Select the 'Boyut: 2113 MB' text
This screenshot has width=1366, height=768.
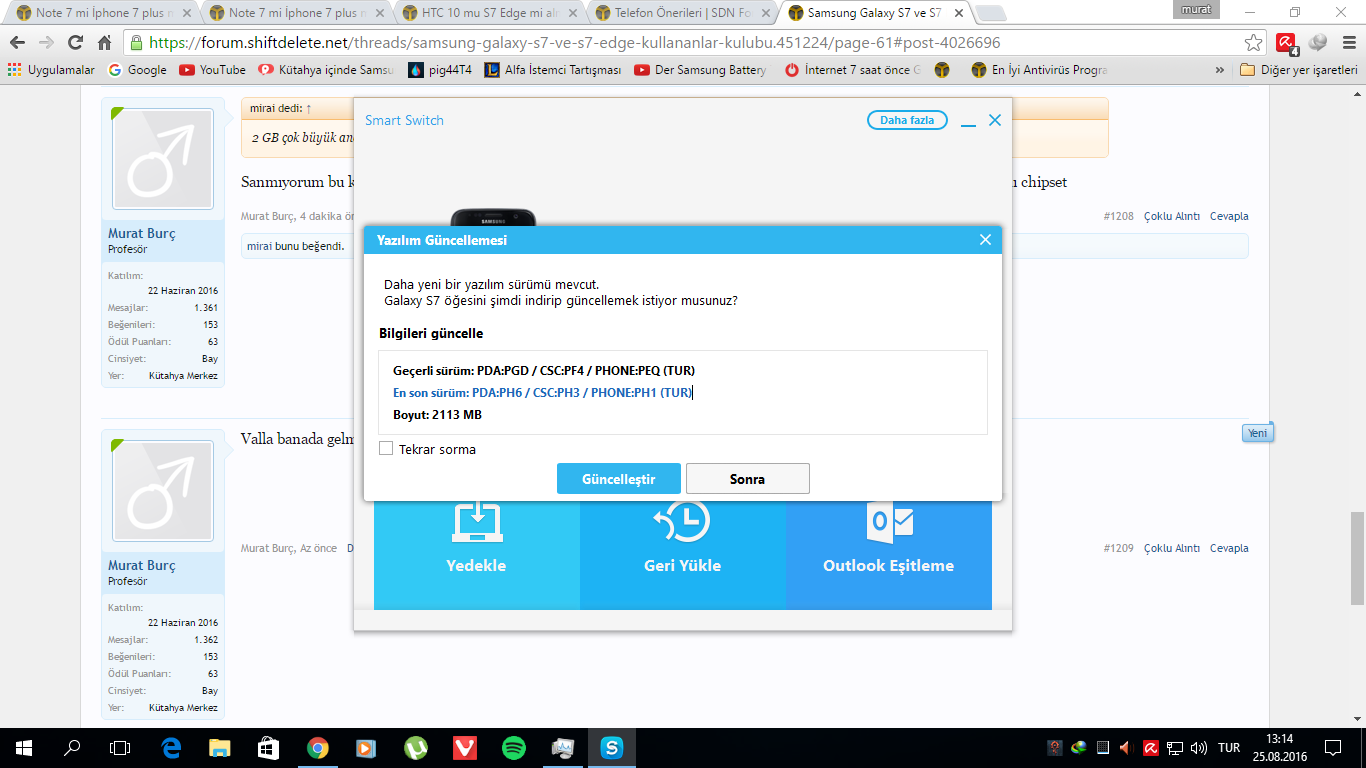(437, 415)
